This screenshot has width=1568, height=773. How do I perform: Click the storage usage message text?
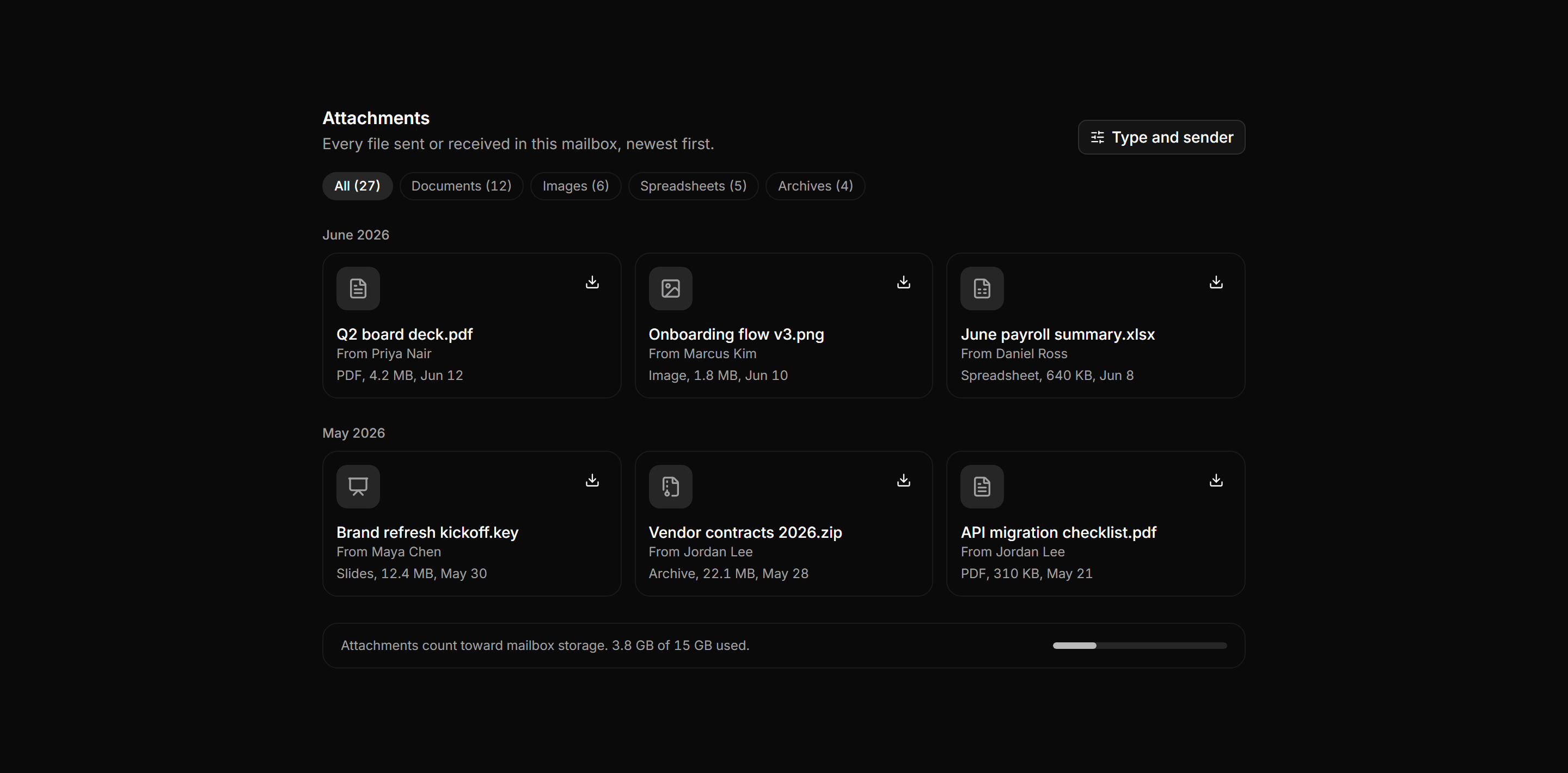[545, 646]
